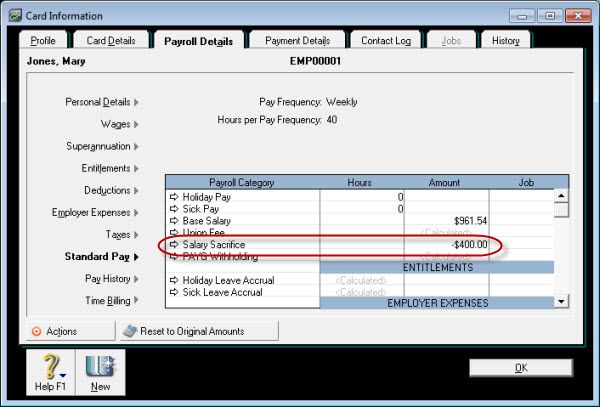Viewport: 600px width, 407px height.
Task: Click the Help F1 icon button
Action: [x=48, y=372]
